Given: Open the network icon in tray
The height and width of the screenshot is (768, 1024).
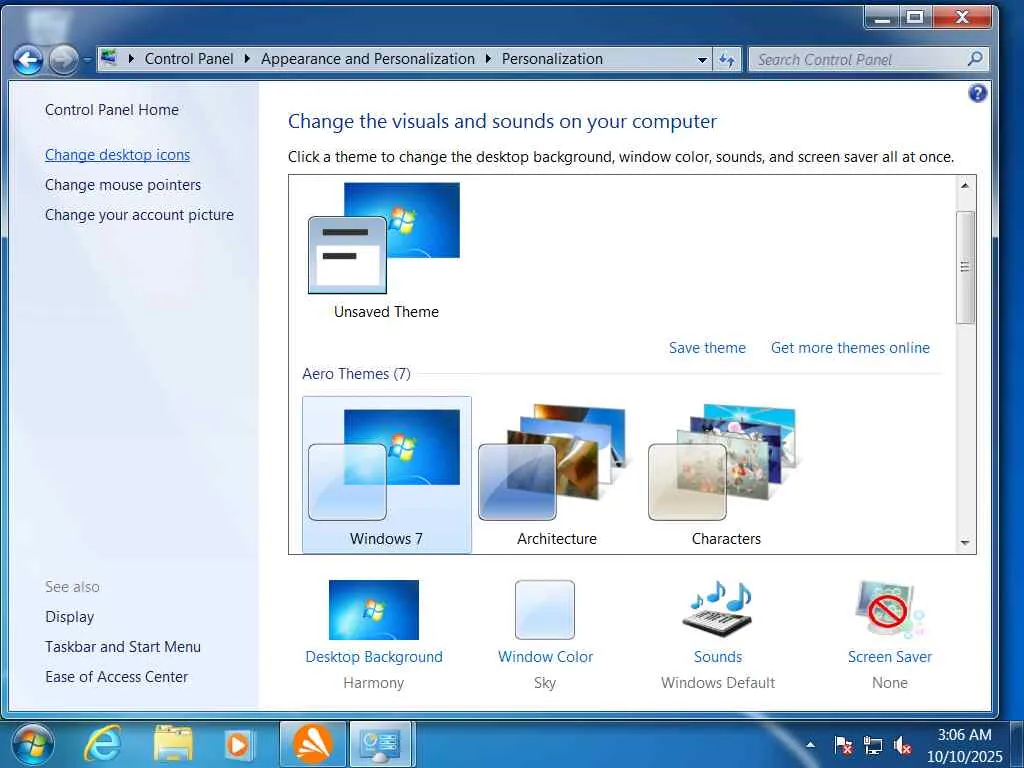Looking at the screenshot, I should 872,745.
